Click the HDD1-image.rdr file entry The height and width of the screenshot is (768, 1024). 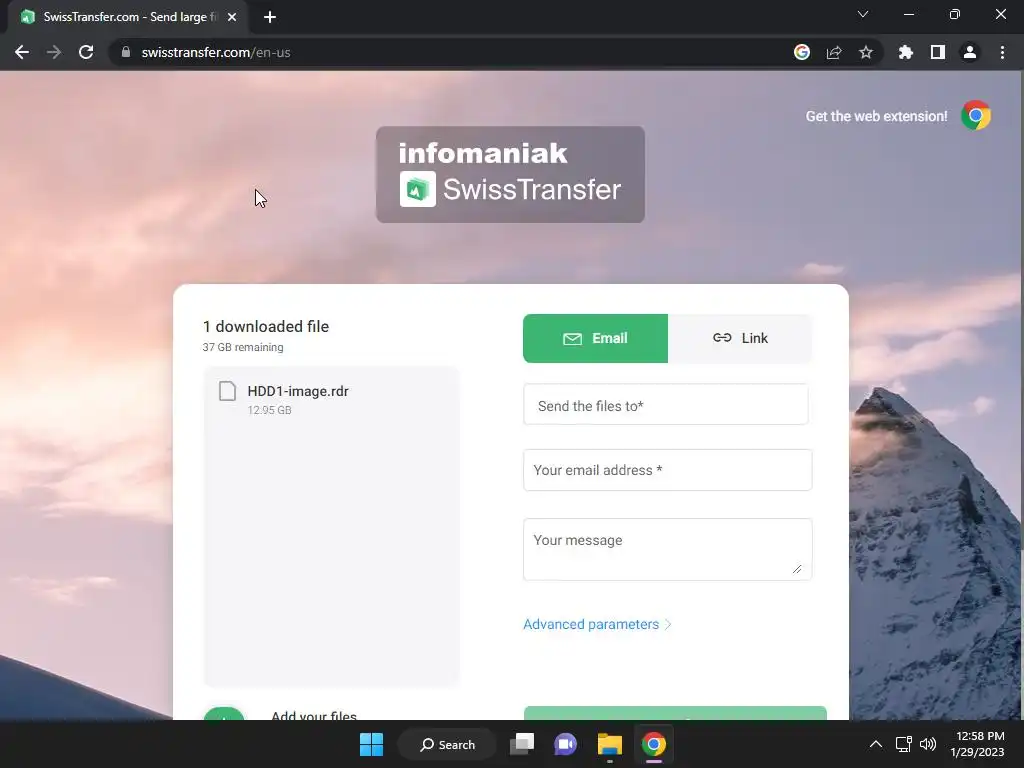(331, 399)
